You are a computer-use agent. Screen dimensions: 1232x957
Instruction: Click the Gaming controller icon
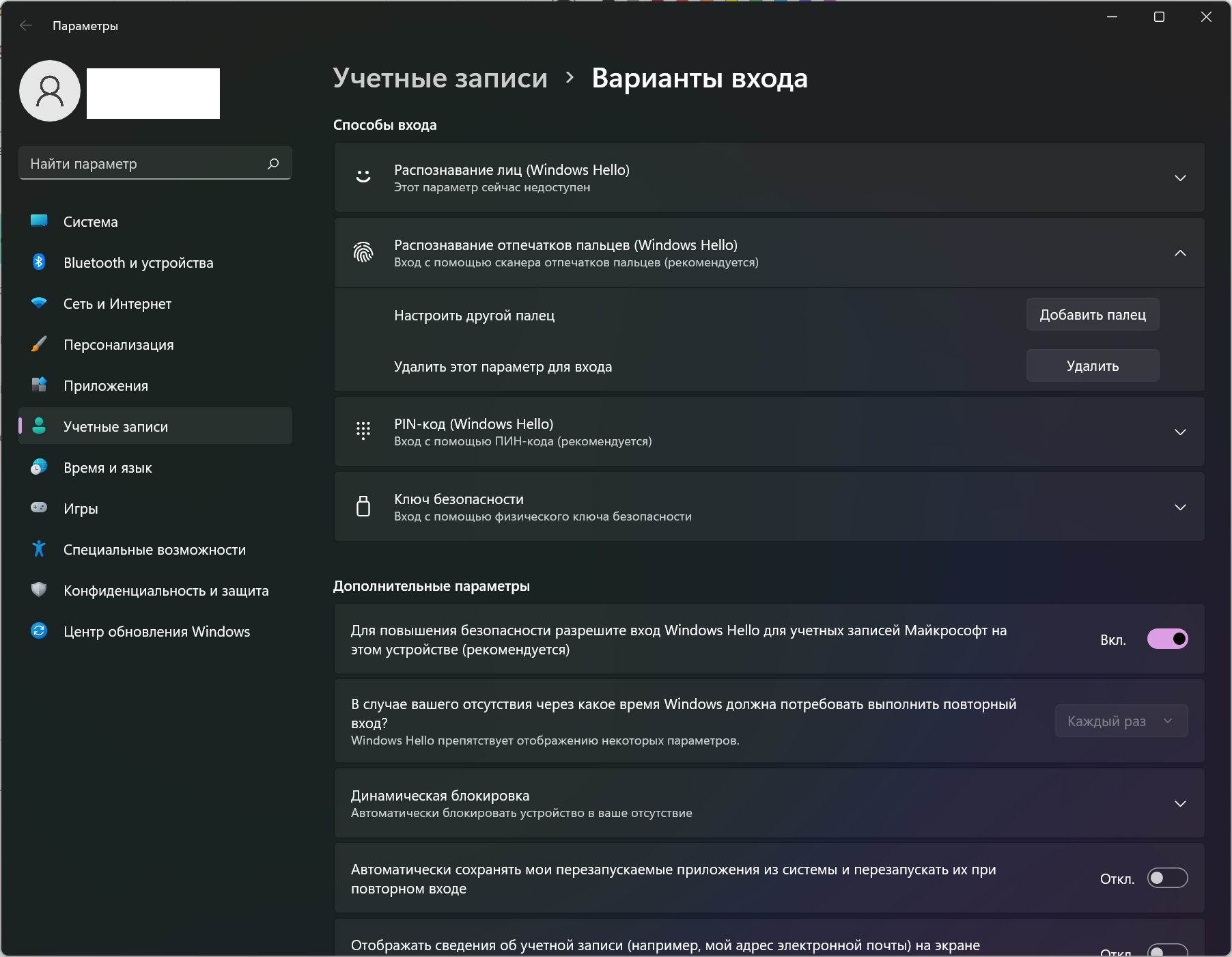39,508
